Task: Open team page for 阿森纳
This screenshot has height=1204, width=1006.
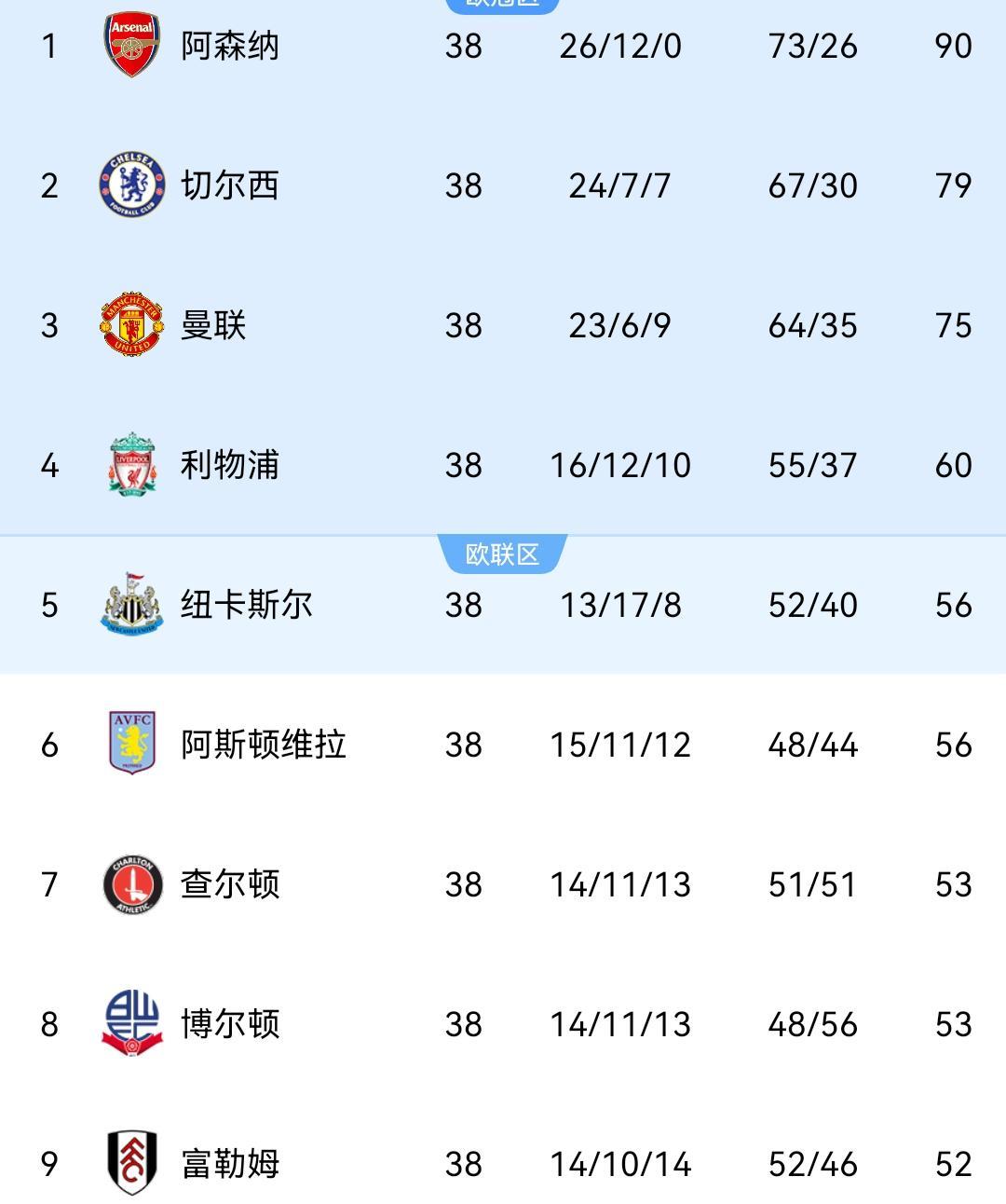Action: [229, 46]
